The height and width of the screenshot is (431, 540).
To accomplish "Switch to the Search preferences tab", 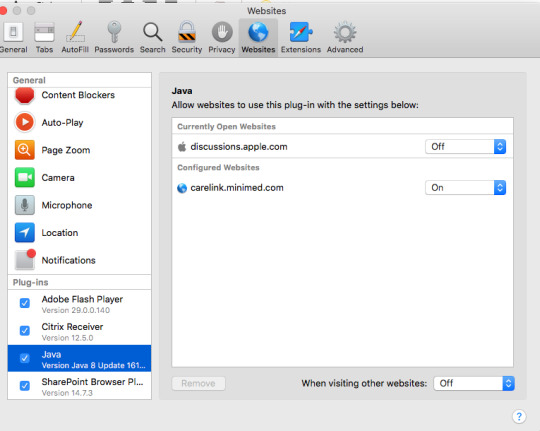I will pos(153,37).
